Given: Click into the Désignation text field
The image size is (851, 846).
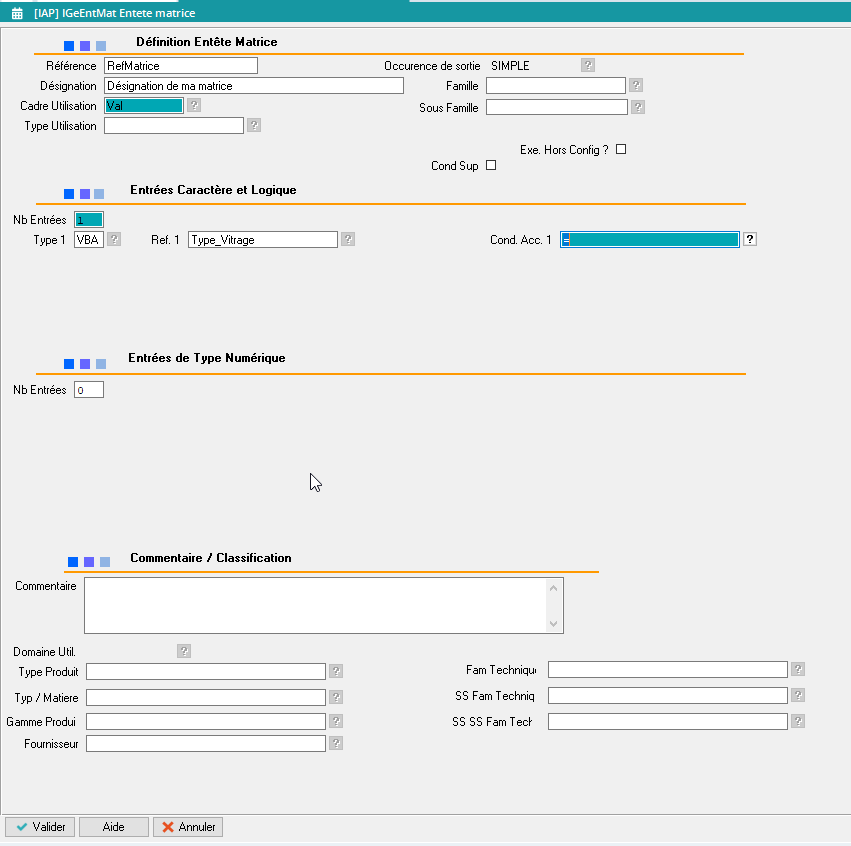Looking at the screenshot, I should tap(253, 86).
